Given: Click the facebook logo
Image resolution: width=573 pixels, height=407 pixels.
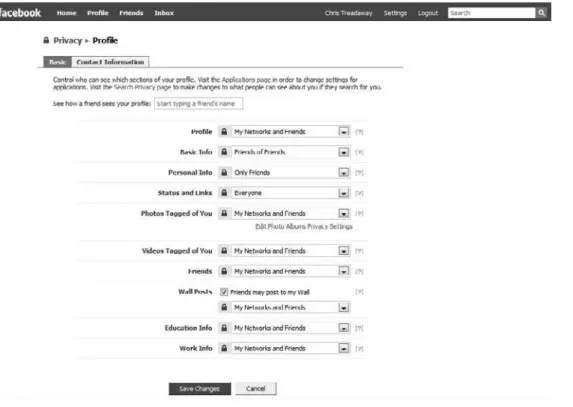Looking at the screenshot, I should point(20,13).
